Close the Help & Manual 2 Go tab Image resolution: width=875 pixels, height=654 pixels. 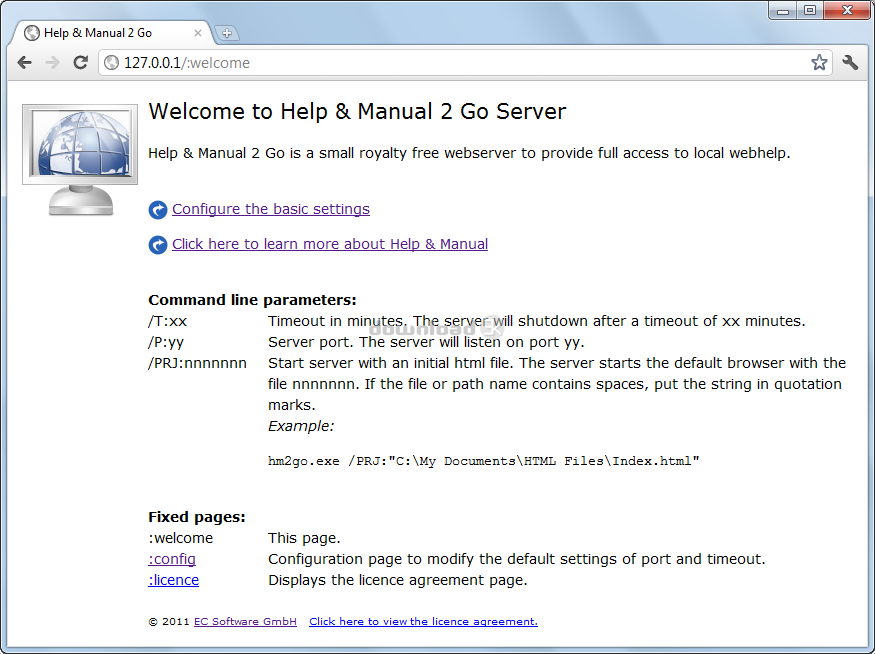click(198, 33)
